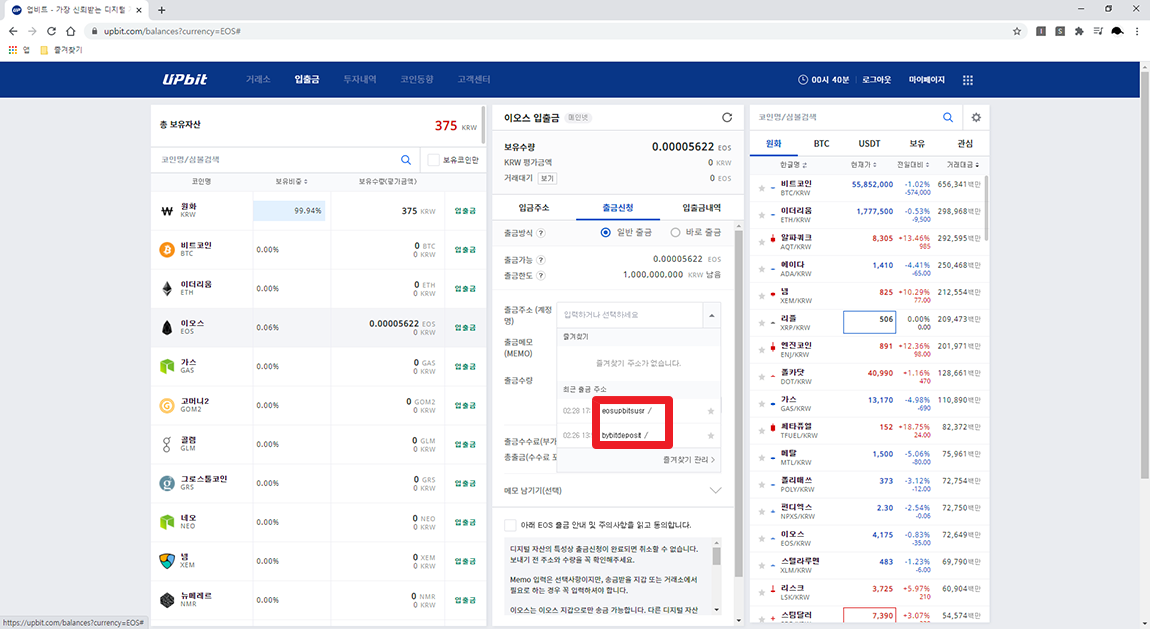Click 로그아웃 in header
The width and height of the screenshot is (1150, 629).
(876, 80)
